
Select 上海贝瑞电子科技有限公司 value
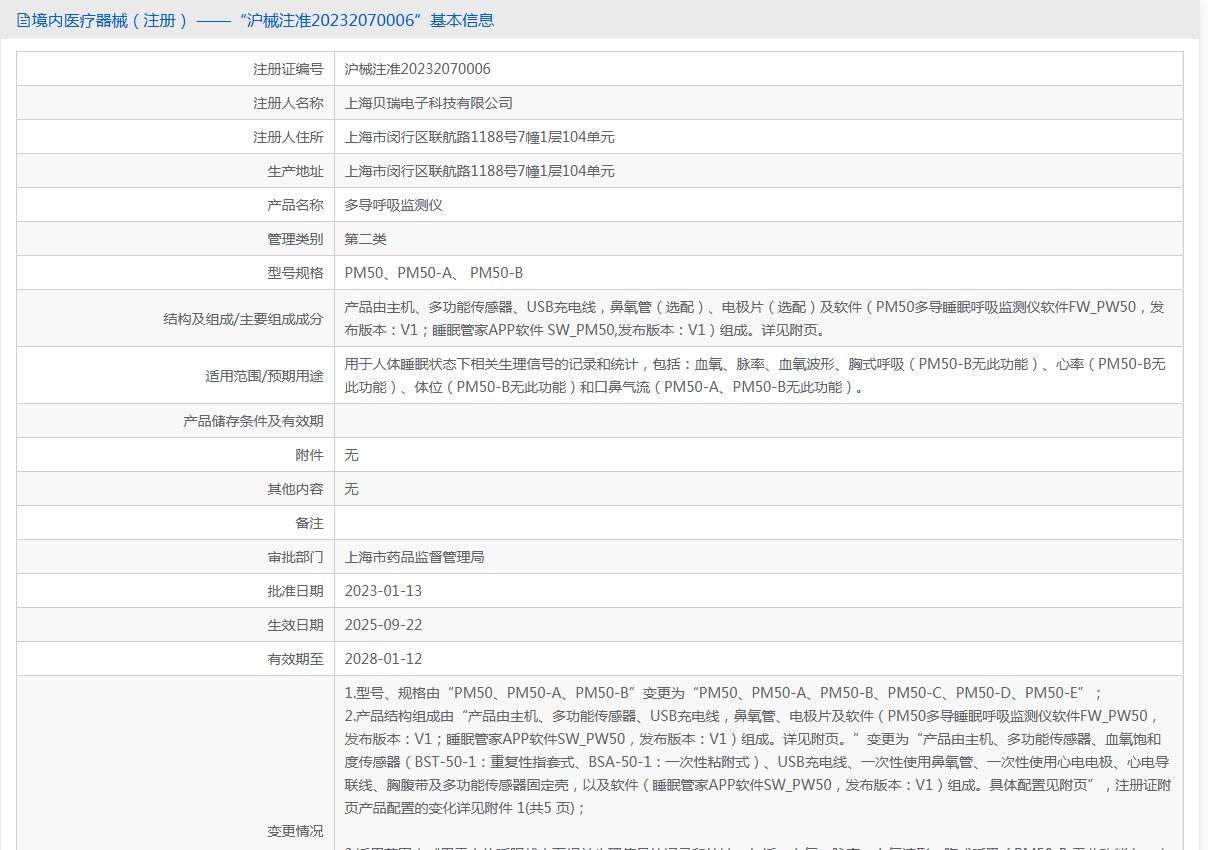click(429, 103)
